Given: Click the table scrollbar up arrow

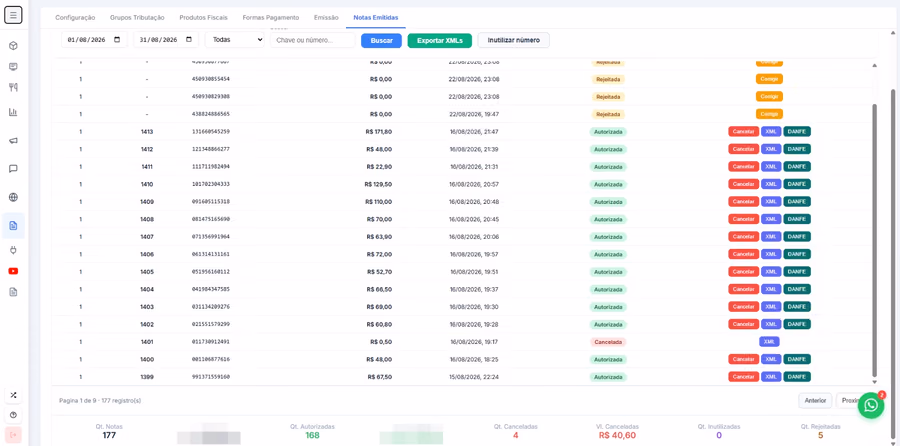Looking at the screenshot, I should (x=874, y=66).
